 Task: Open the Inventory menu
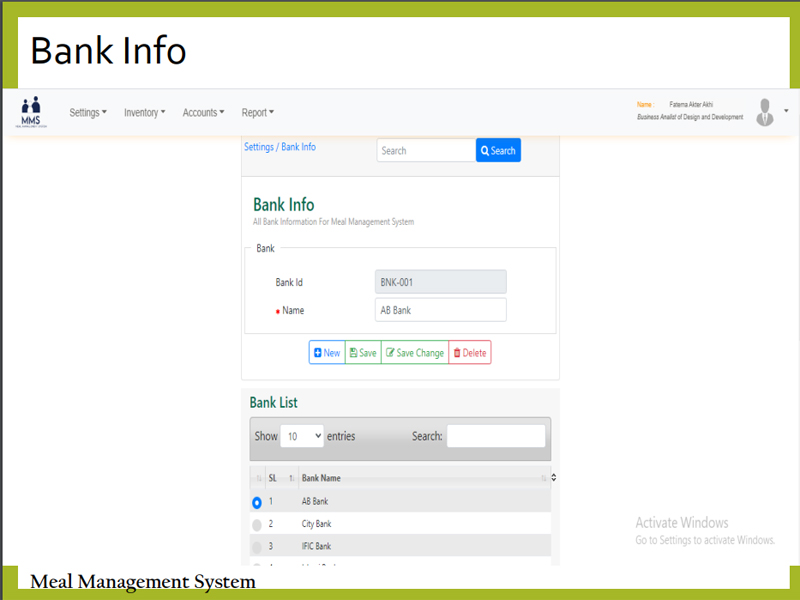point(144,113)
